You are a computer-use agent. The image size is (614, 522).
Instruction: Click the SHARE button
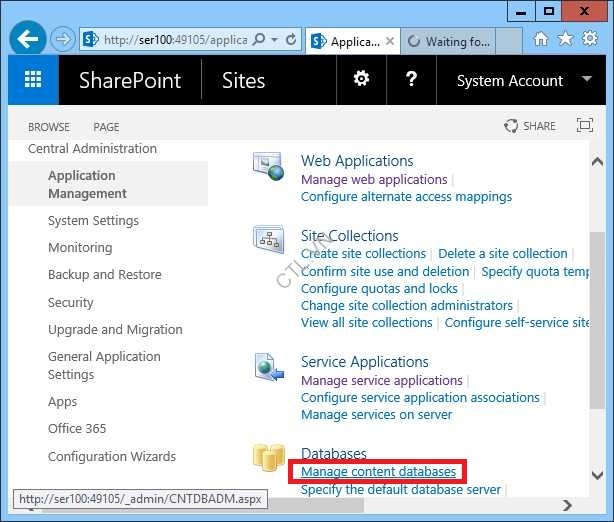pos(530,126)
